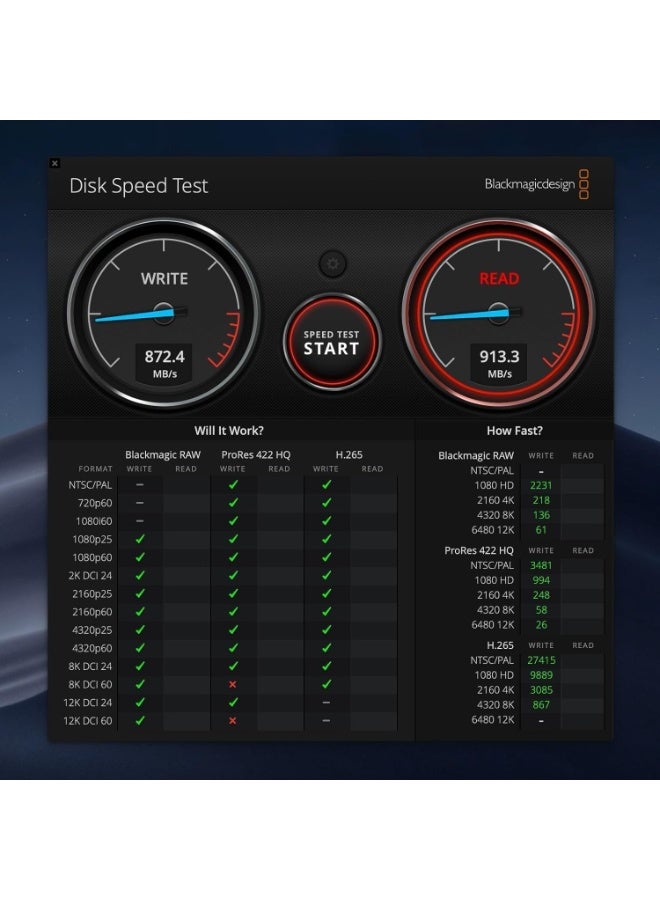Click Blackmagic RAW column header in Will It Work
This screenshot has width=660, height=900.
[163, 455]
